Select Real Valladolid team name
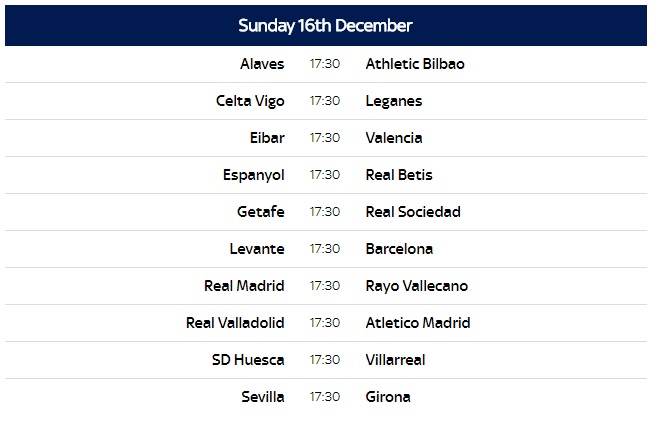The image size is (662, 430). (x=235, y=323)
